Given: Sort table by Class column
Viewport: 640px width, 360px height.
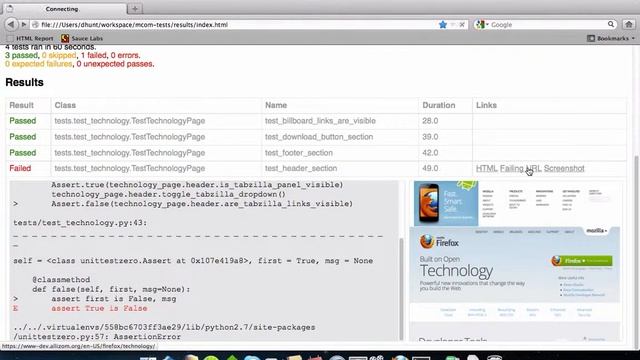Looking at the screenshot, I should point(65,105).
